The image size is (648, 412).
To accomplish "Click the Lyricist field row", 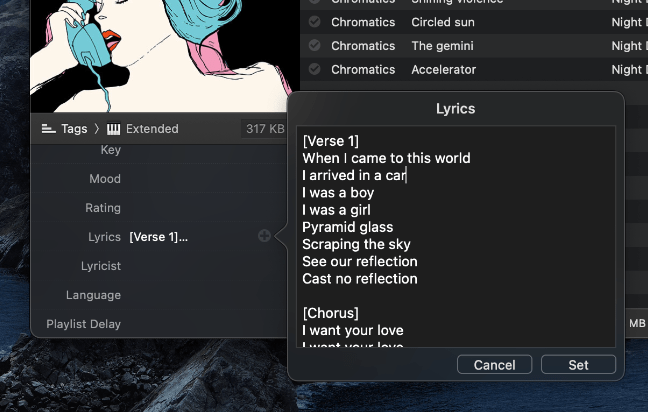I will [159, 266].
